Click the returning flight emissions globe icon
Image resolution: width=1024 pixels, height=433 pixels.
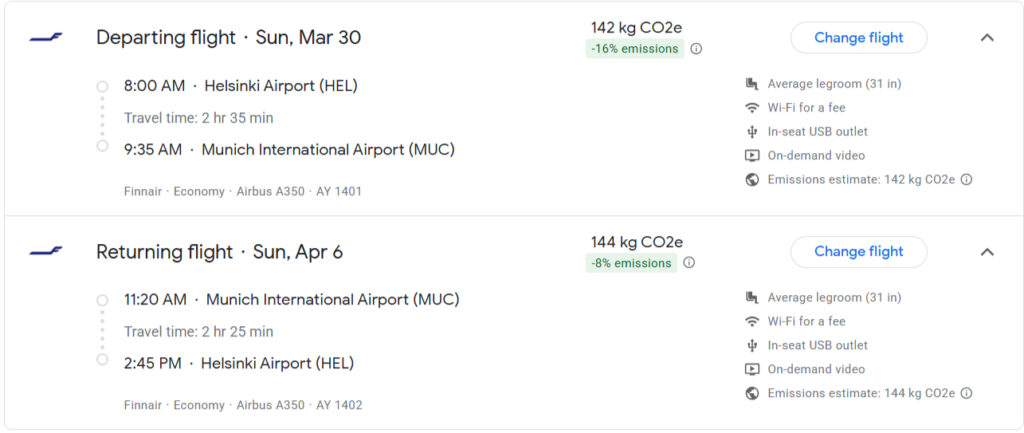(752, 394)
